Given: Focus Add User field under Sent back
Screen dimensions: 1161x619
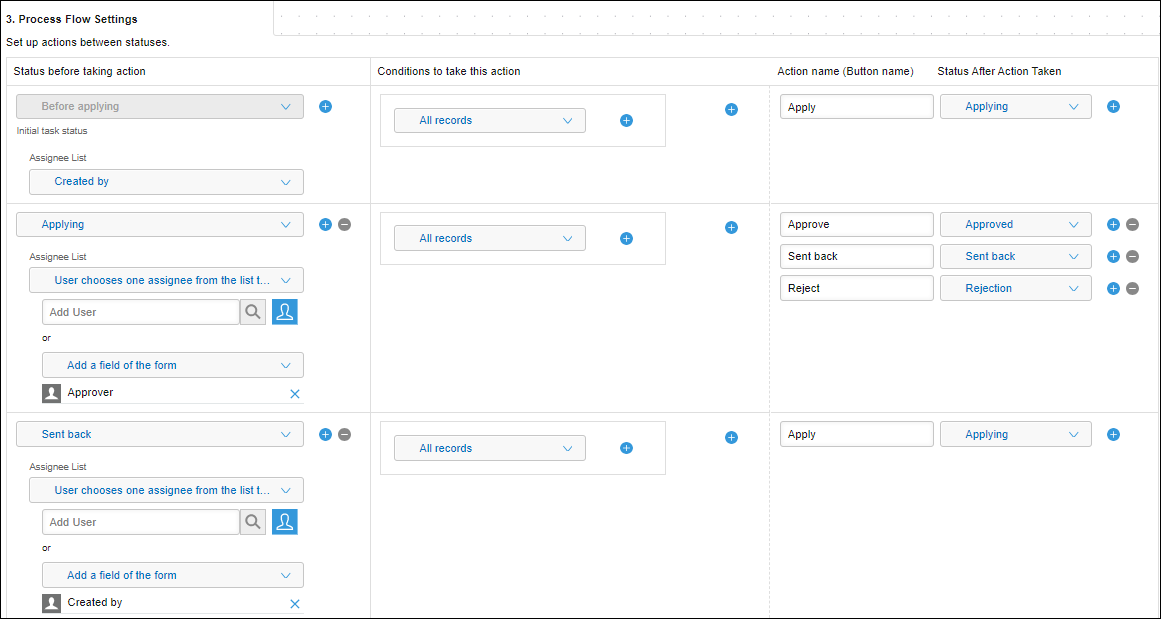Looking at the screenshot, I should tap(141, 522).
